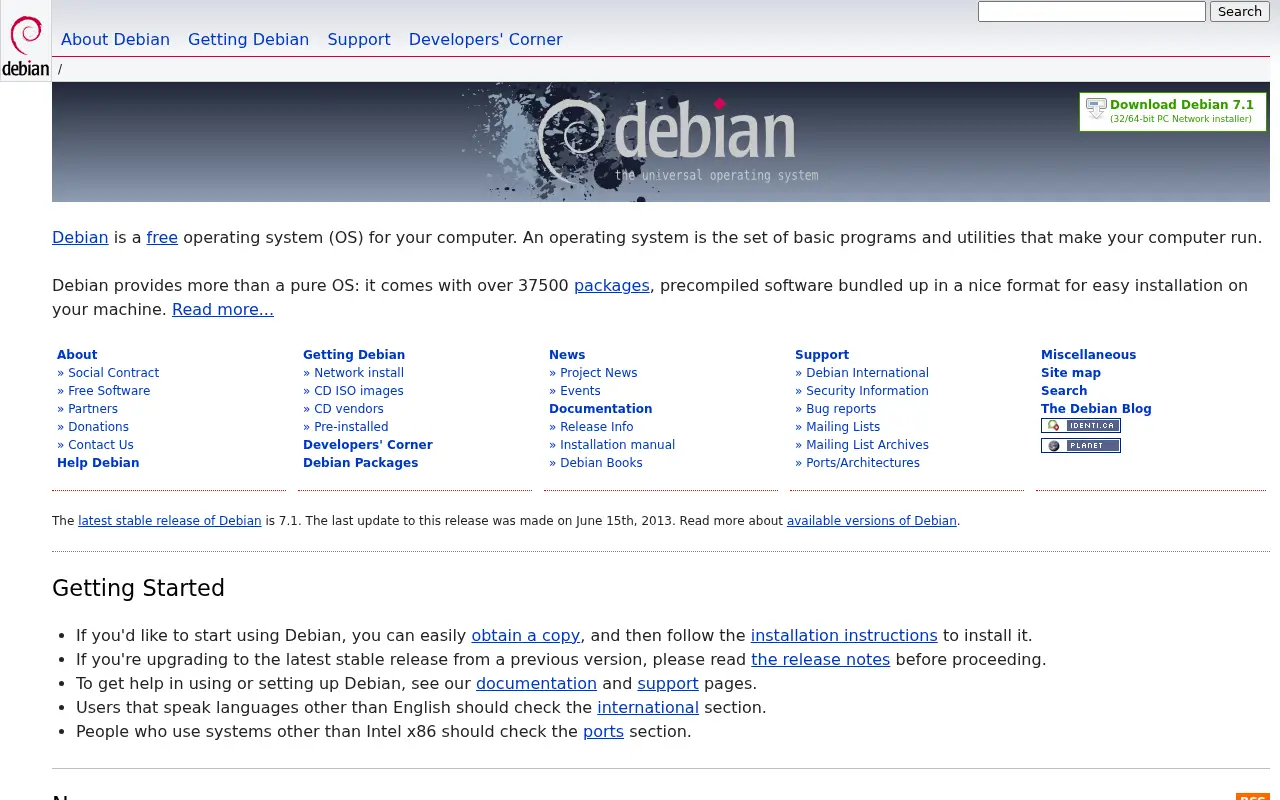Click the Help Debian link
The width and height of the screenshot is (1280, 800).
tap(98, 463)
